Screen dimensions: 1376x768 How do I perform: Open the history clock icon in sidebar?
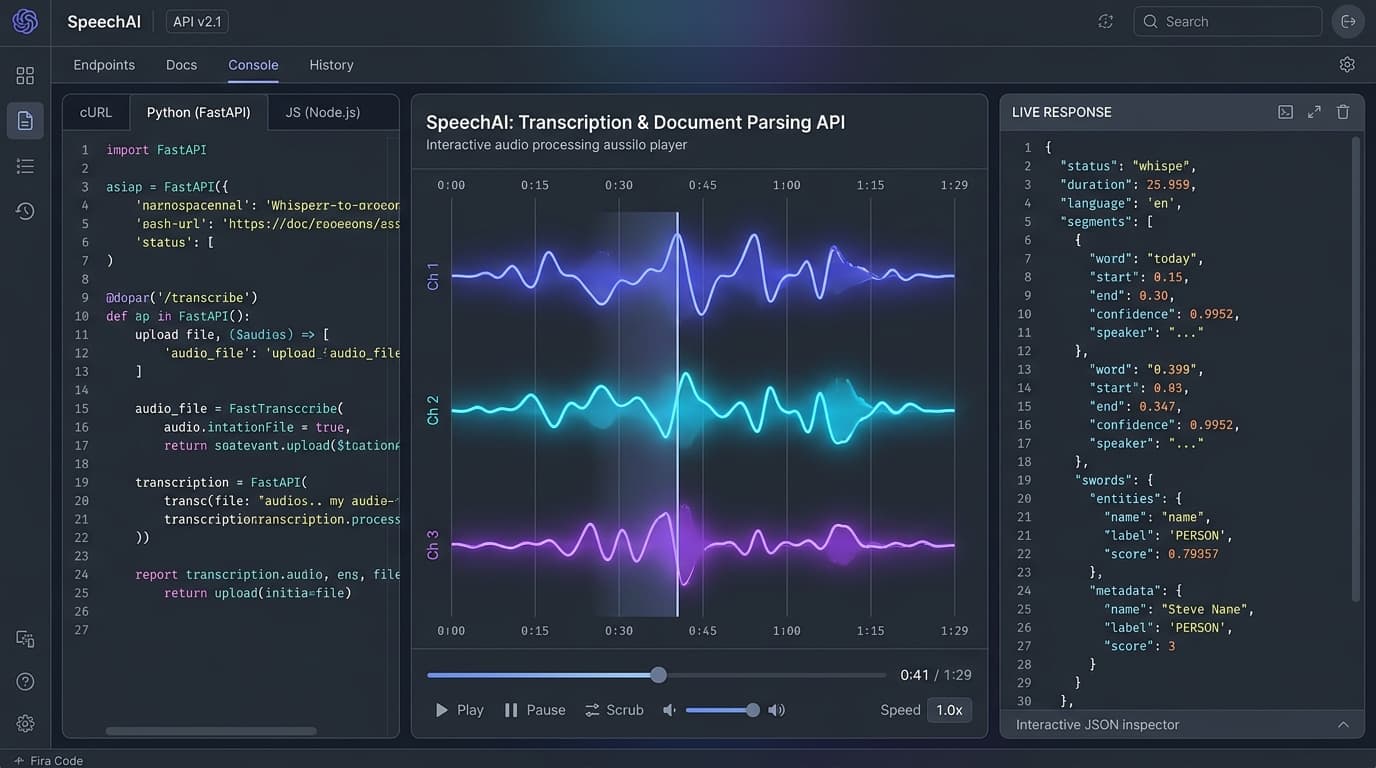(x=25, y=211)
